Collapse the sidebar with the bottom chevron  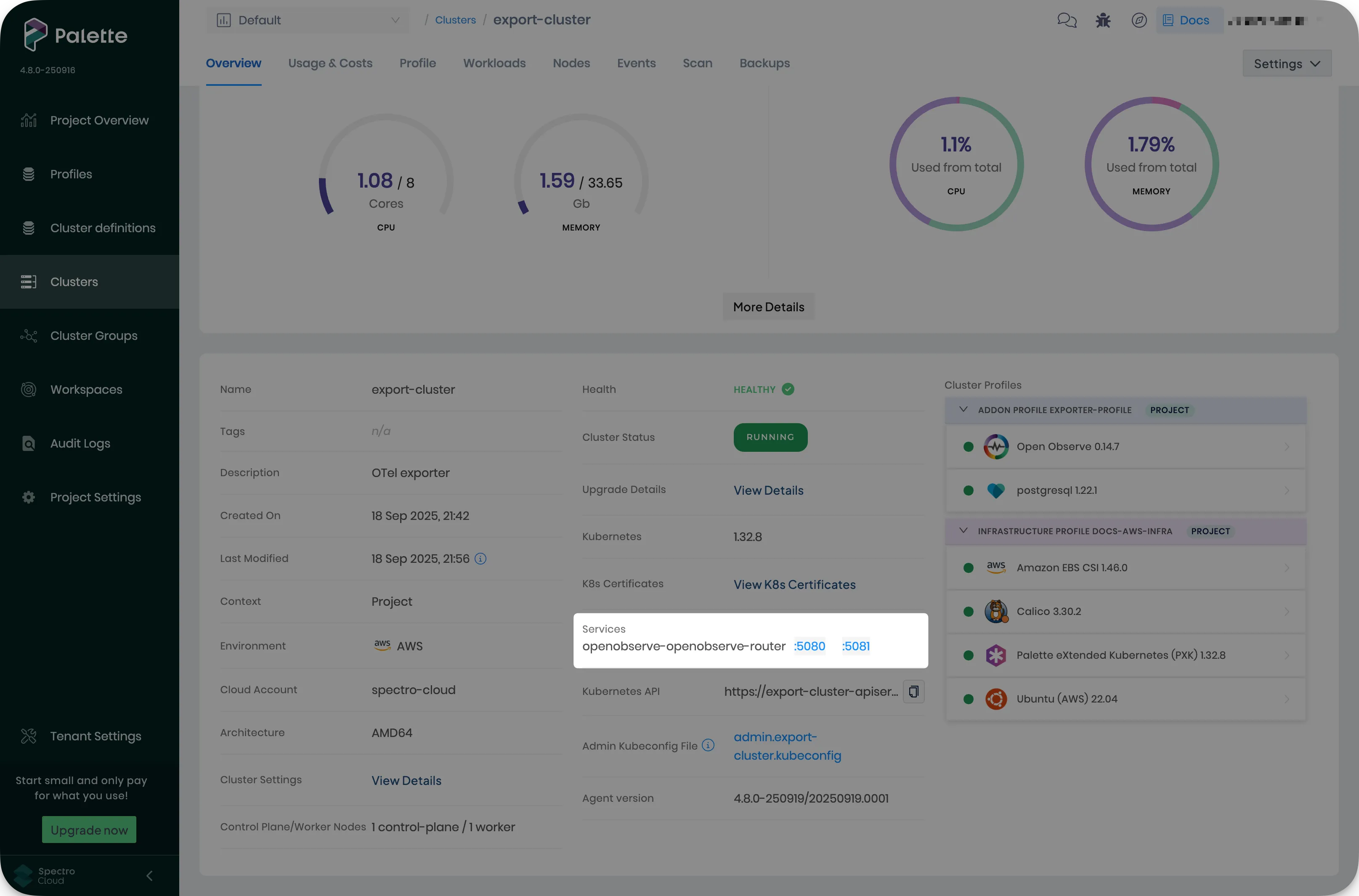tap(150, 875)
